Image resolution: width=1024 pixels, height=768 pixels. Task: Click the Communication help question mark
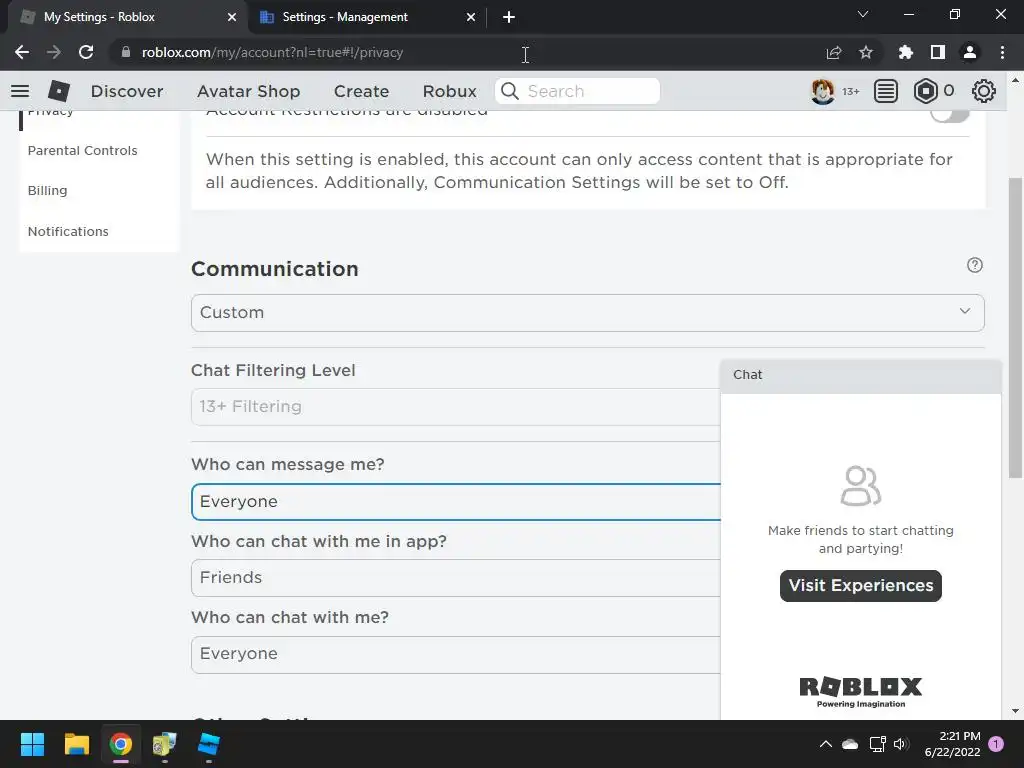(x=974, y=265)
